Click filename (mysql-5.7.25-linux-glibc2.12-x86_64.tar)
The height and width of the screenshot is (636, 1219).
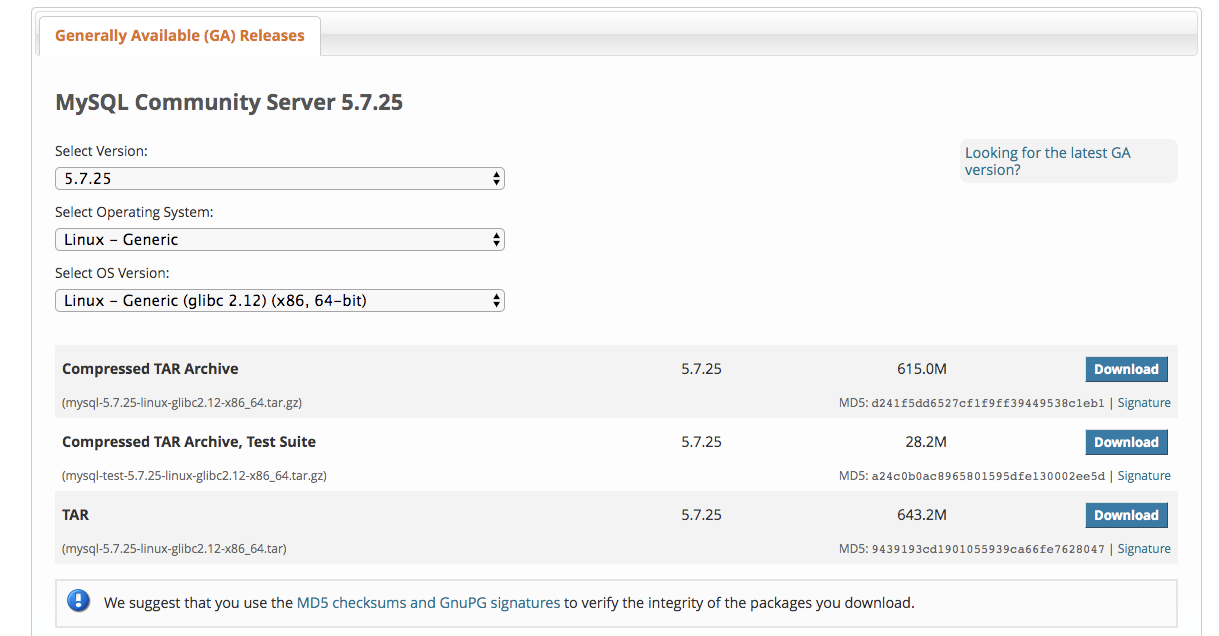(x=175, y=549)
